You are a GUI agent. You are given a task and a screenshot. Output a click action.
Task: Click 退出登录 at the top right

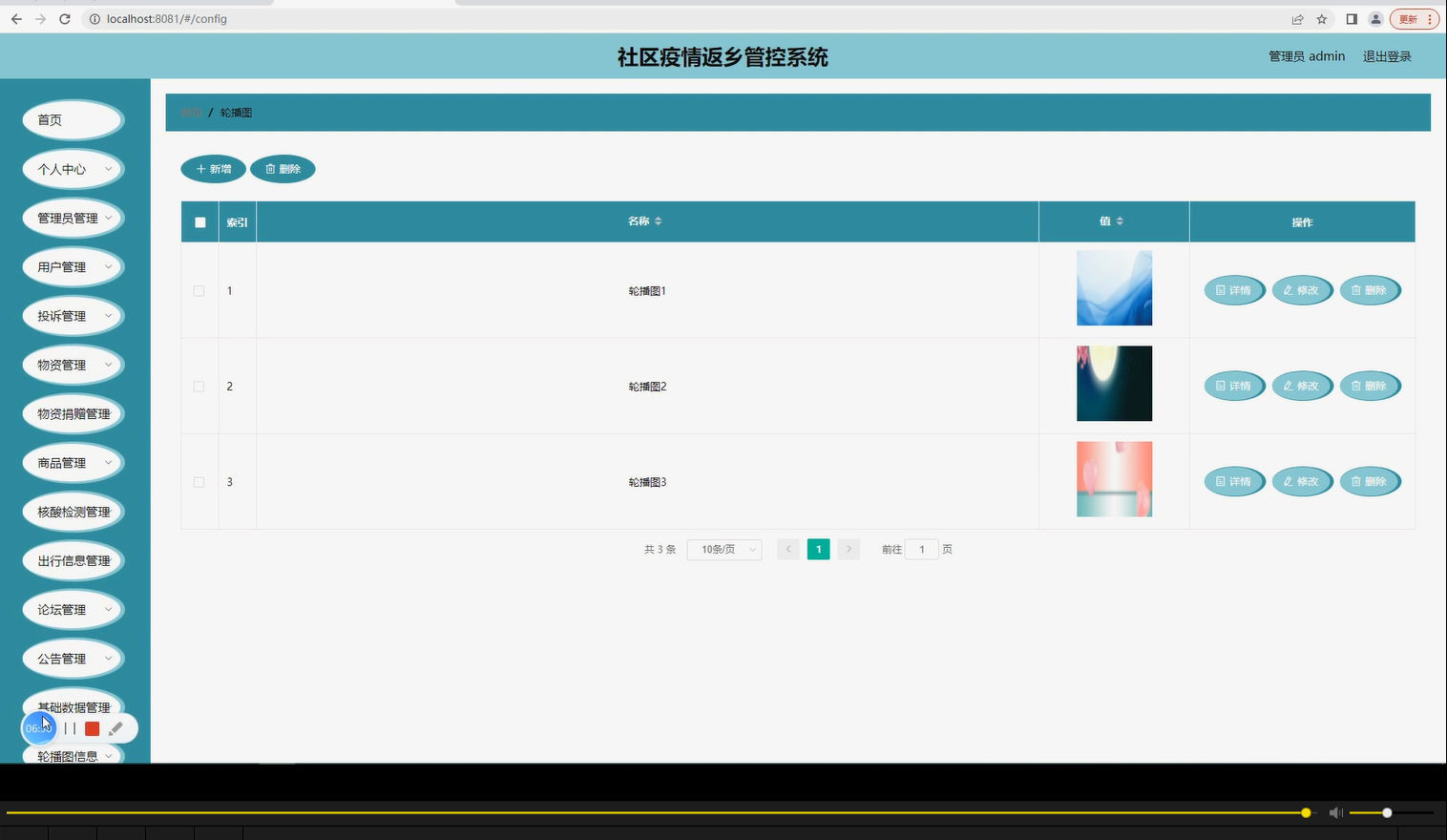1386,55
